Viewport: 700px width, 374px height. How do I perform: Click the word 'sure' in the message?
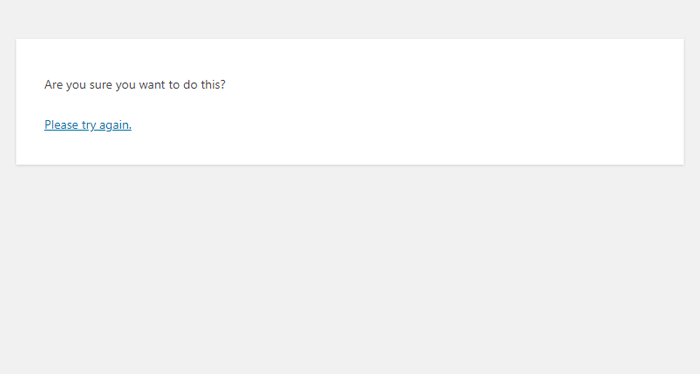tap(101, 85)
